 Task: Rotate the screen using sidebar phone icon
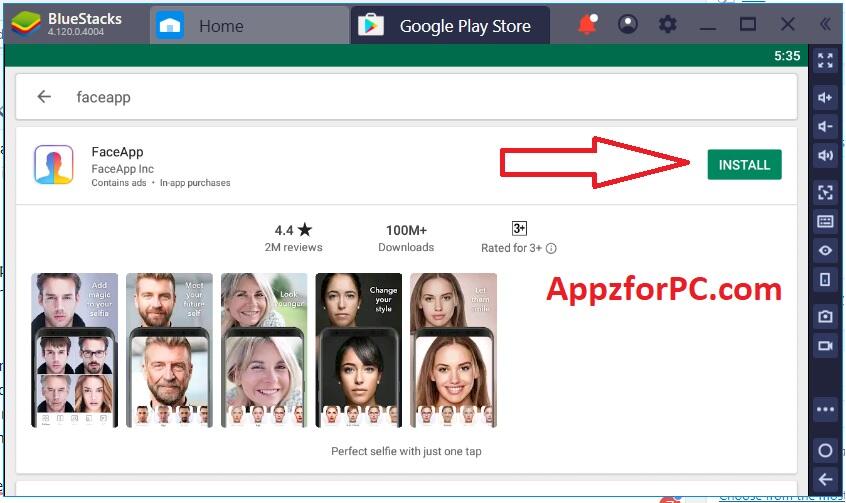pyautogui.click(x=825, y=280)
